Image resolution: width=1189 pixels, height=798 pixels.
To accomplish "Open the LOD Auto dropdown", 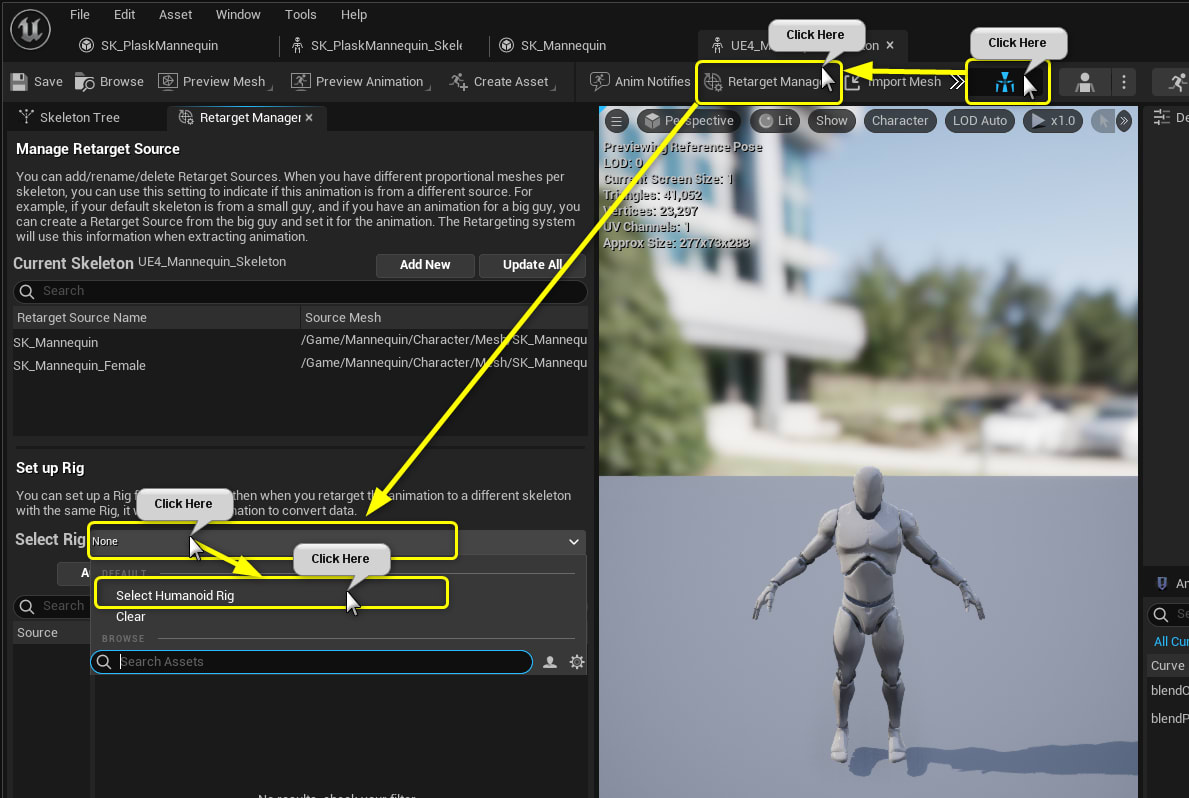I will click(x=979, y=121).
